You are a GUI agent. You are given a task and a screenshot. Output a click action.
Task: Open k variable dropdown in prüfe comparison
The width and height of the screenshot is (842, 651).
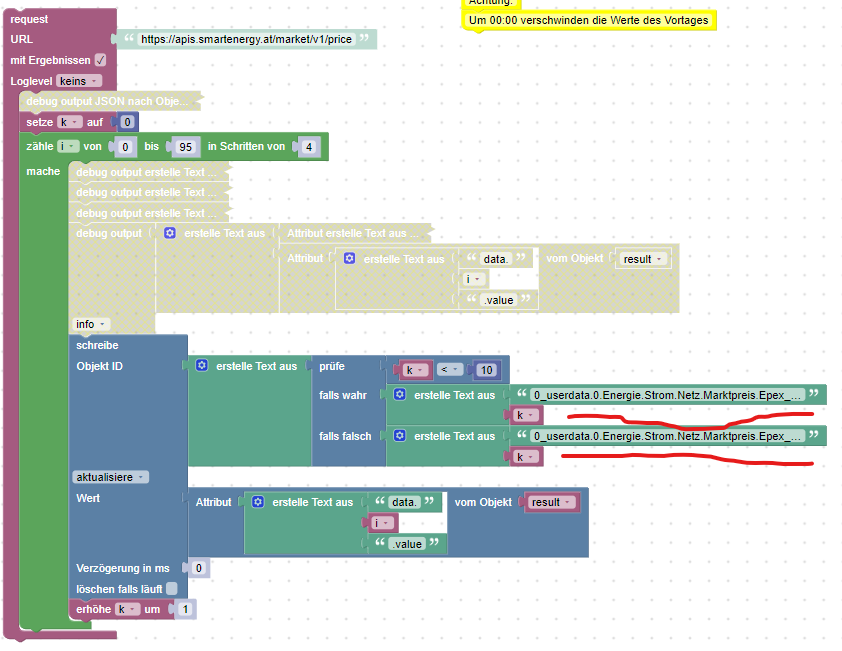coord(416,370)
